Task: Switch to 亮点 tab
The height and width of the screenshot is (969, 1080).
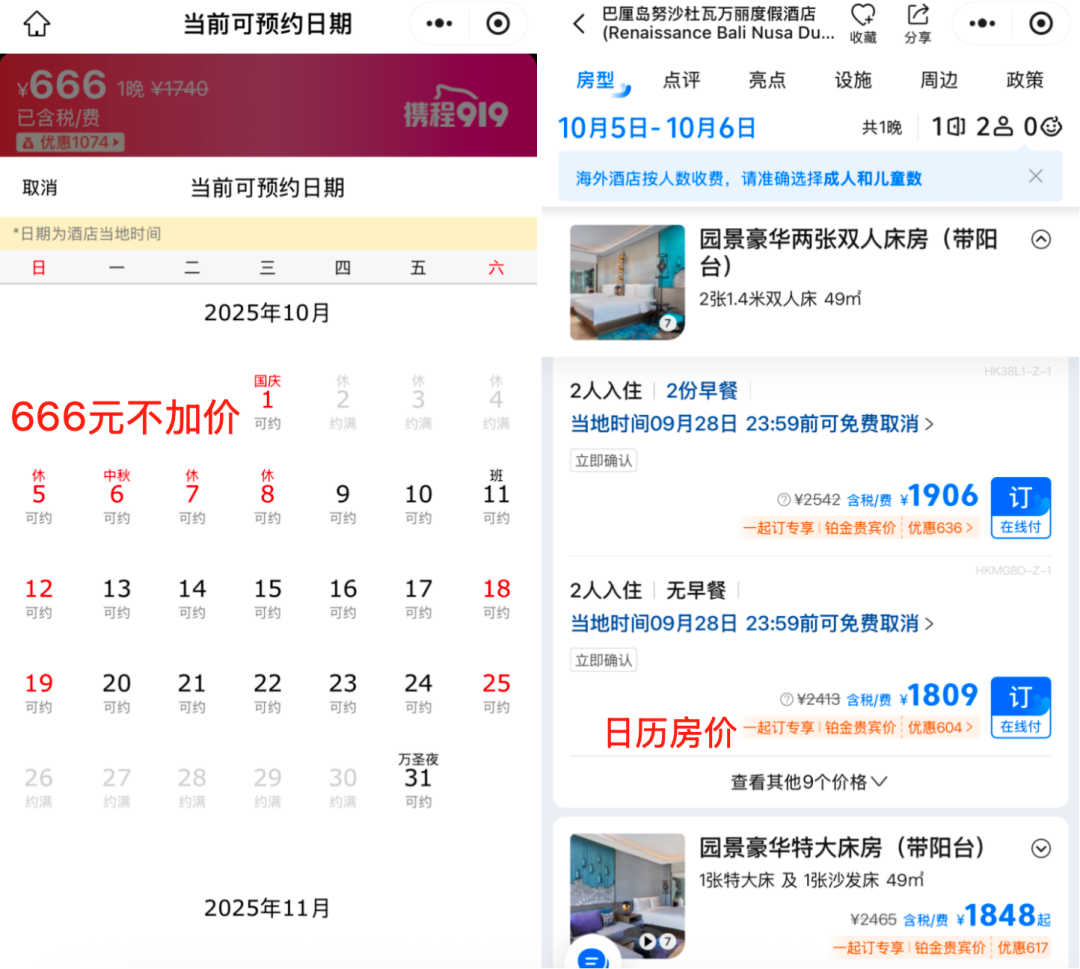Action: pyautogui.click(x=767, y=81)
